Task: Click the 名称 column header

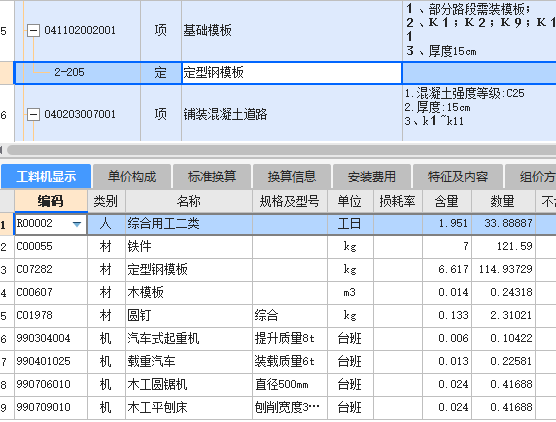Action: [189, 201]
